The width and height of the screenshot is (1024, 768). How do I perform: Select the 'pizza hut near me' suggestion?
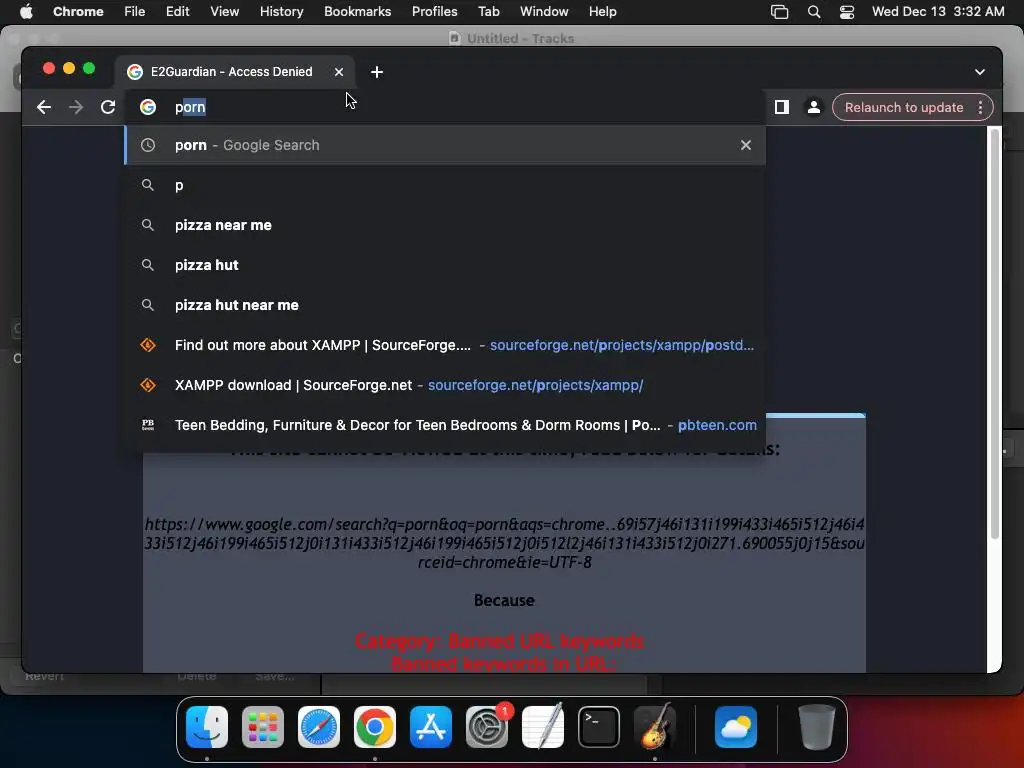pyautogui.click(x=445, y=305)
